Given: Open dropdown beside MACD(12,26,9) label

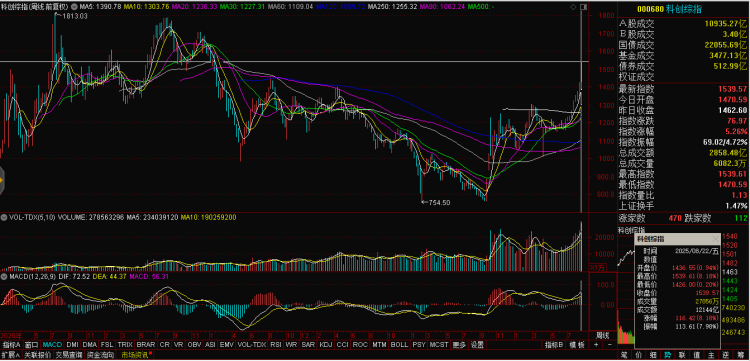Looking at the screenshot, I should click(4, 277).
